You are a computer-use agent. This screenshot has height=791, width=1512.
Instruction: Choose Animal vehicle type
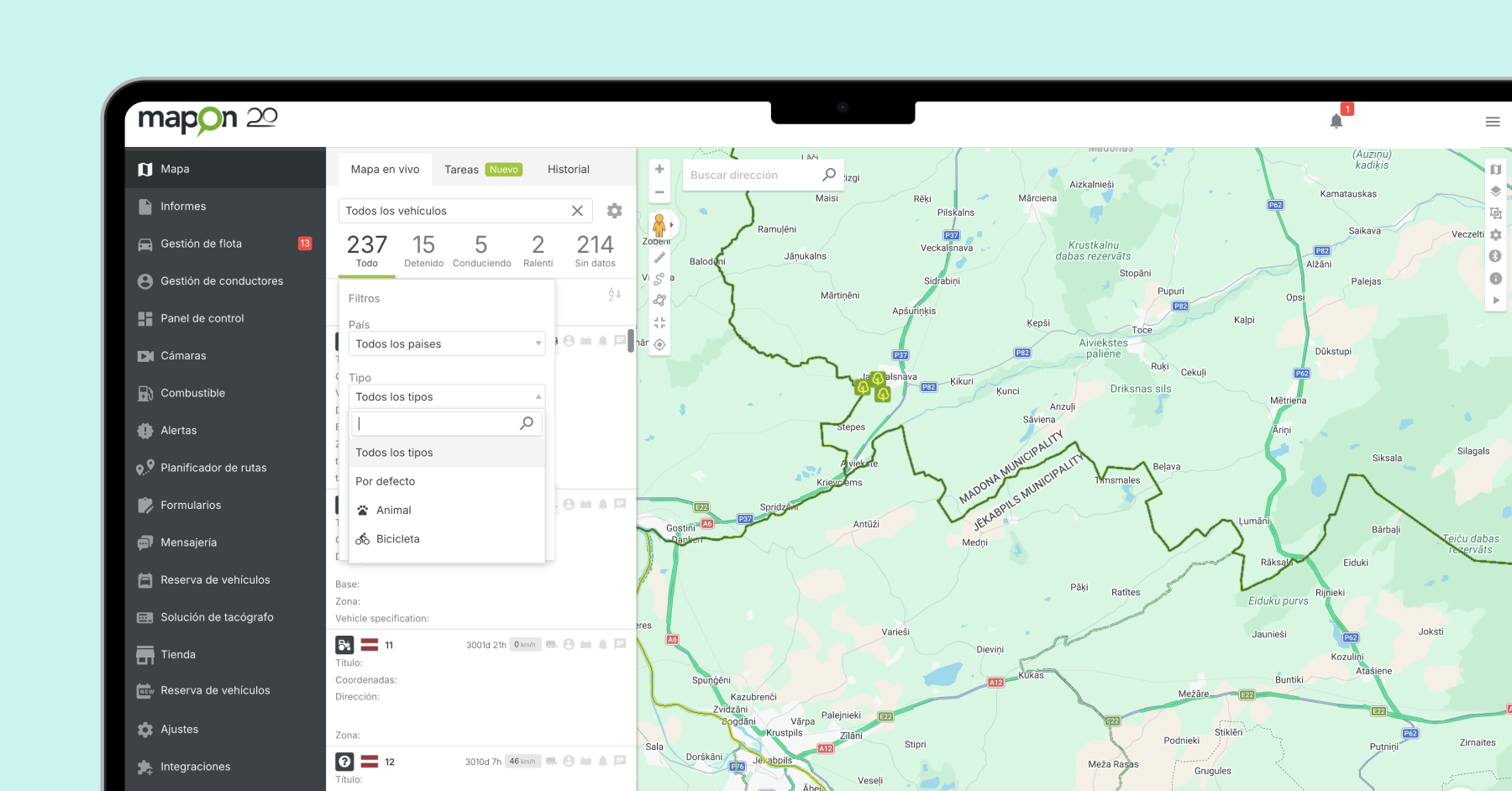pyautogui.click(x=447, y=510)
